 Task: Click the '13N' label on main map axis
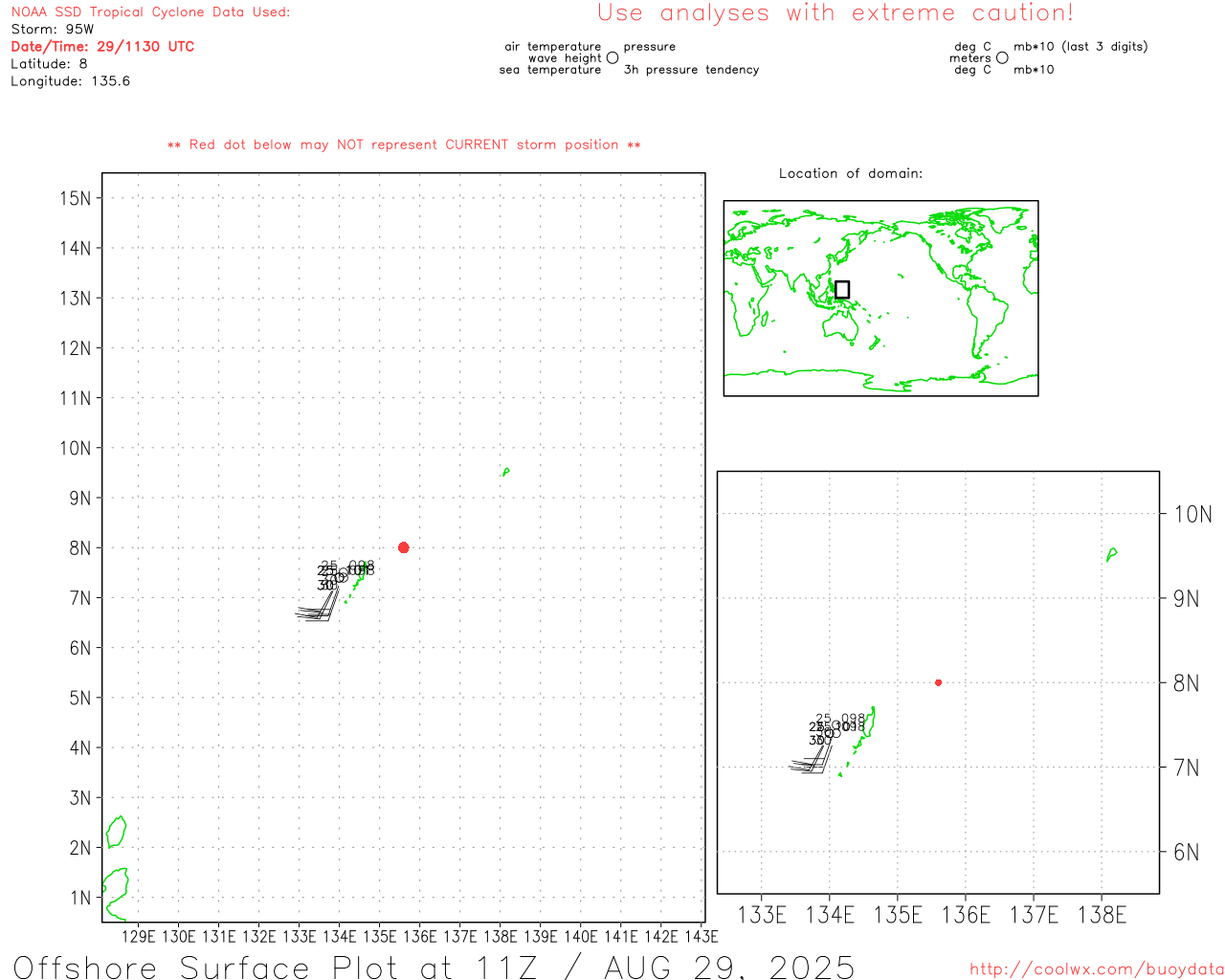tap(76, 298)
